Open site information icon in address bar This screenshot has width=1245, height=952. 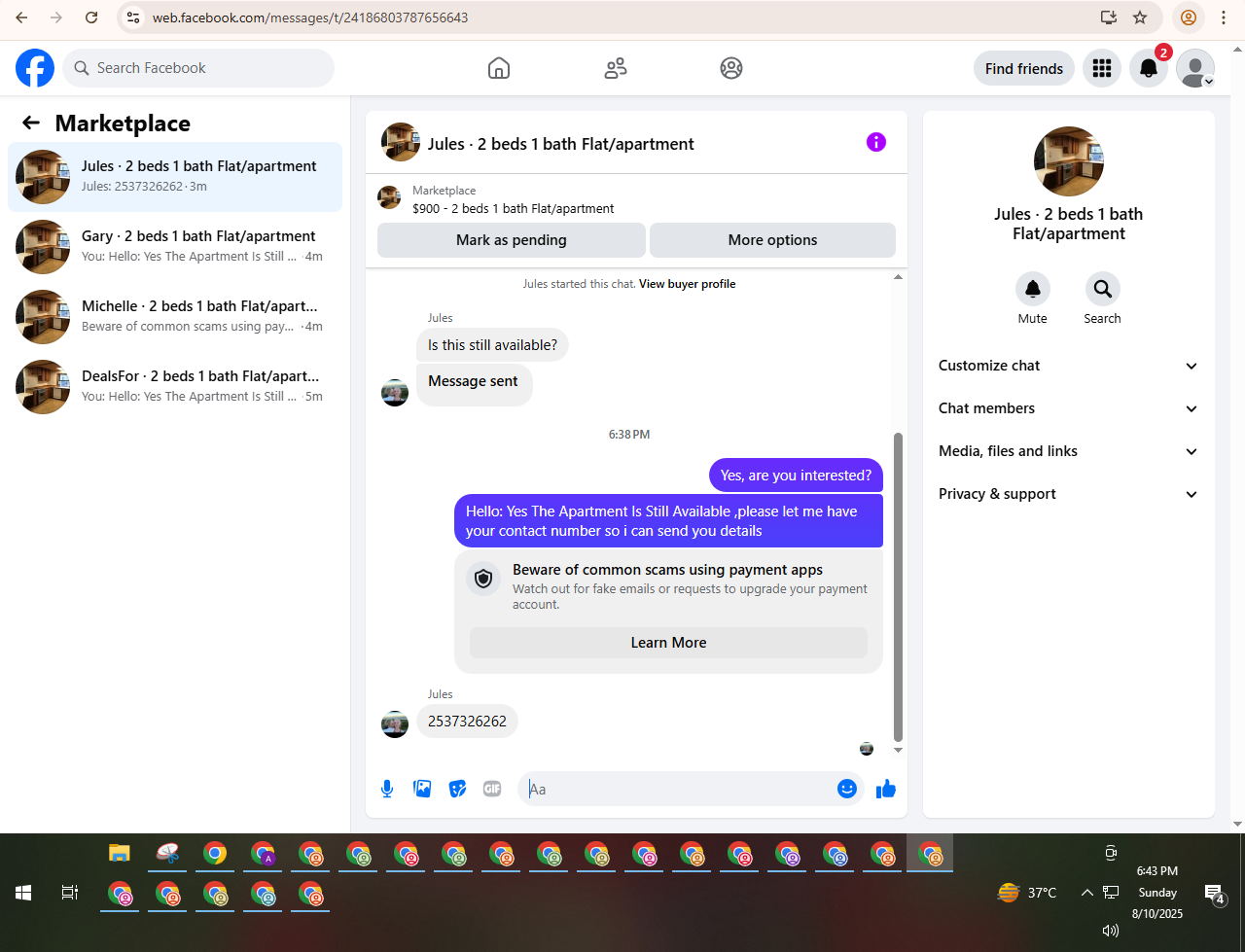tap(134, 18)
